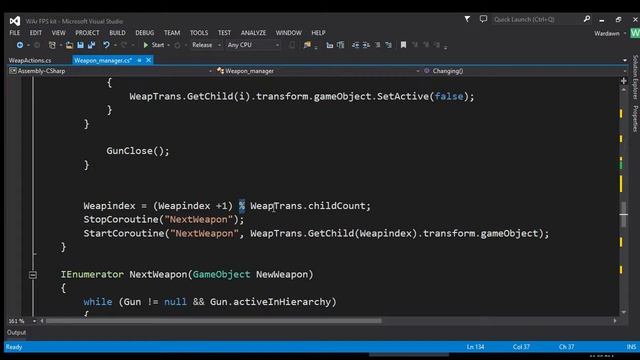The image size is (640, 360).
Task: Click the green W account avatar
Action: tap(635, 33)
